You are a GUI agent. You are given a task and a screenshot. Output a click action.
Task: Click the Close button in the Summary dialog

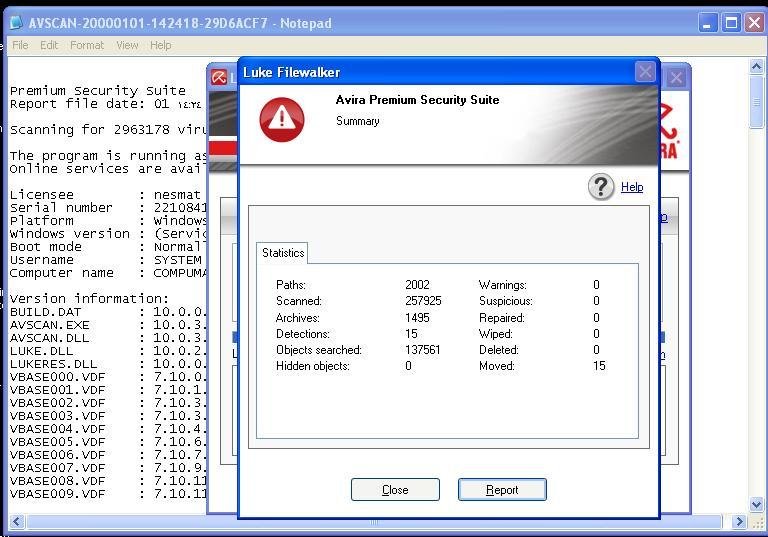(x=395, y=489)
